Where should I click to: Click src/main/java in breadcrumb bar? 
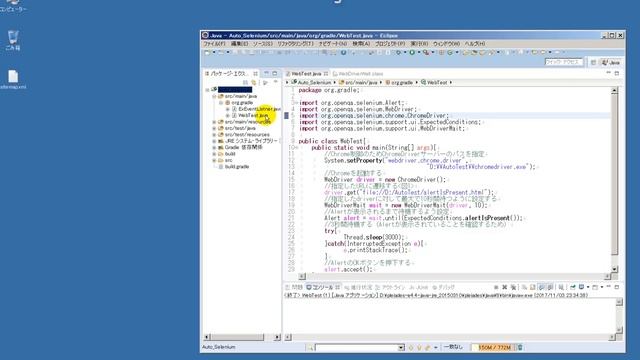click(358, 82)
